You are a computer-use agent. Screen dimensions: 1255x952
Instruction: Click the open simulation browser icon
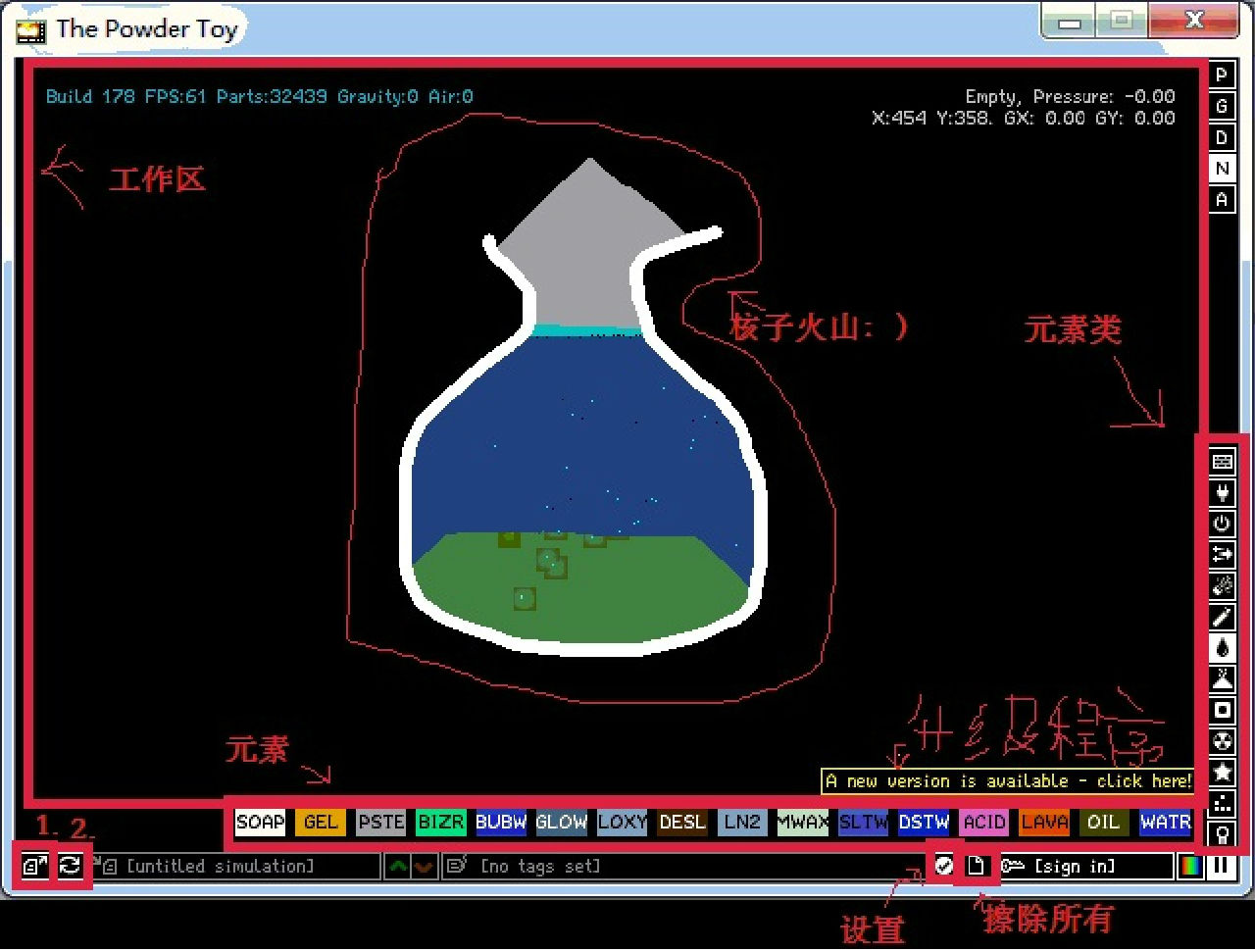[x=35, y=866]
